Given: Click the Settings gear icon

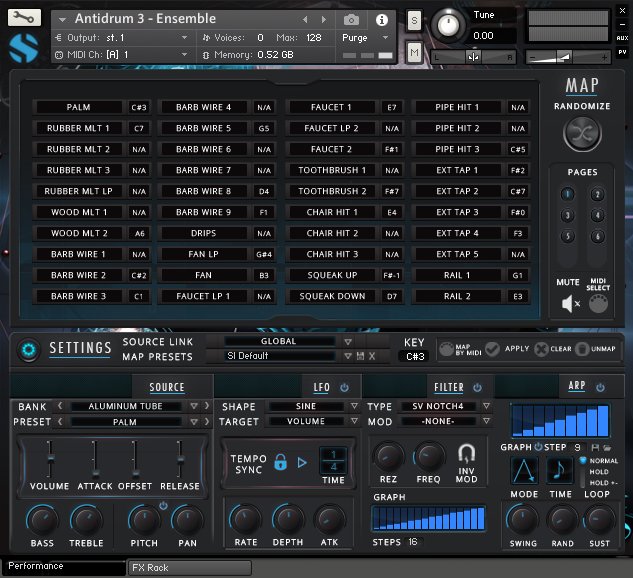Looking at the screenshot, I should (x=28, y=349).
